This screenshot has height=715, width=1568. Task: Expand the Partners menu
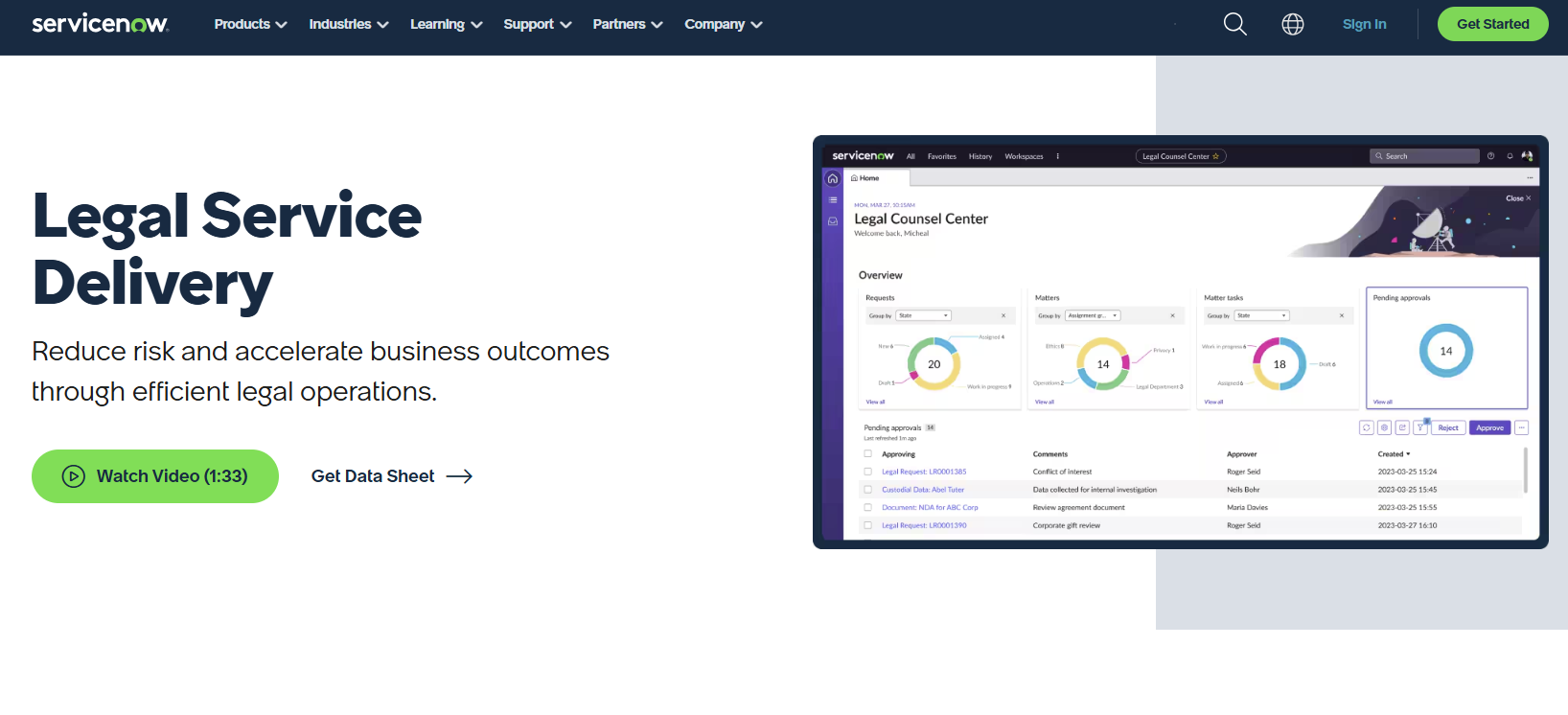coord(628,24)
